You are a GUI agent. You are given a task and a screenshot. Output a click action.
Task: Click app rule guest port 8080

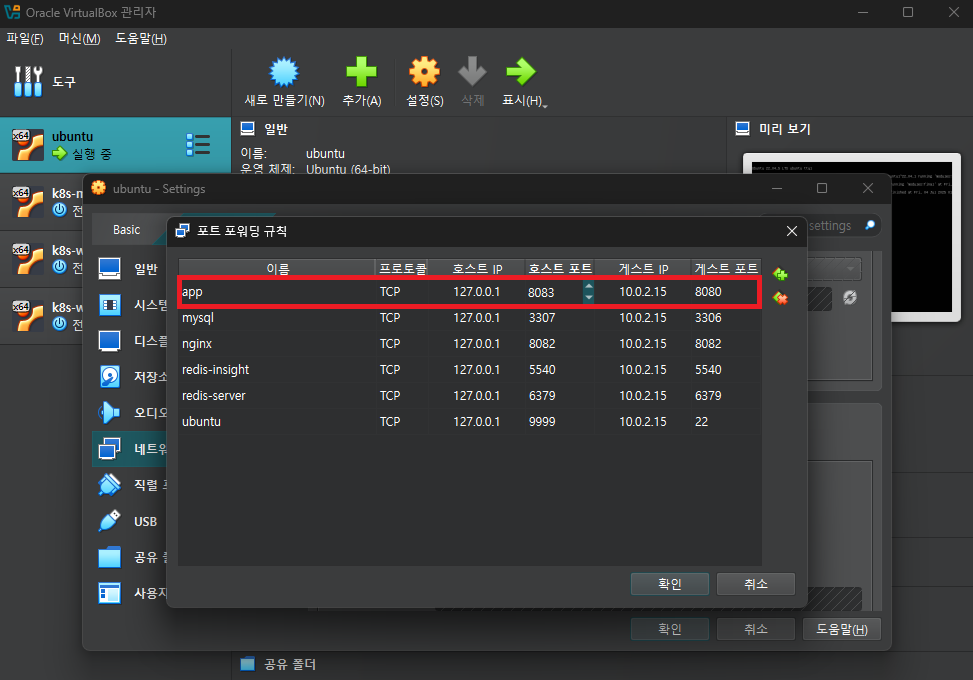click(725, 292)
